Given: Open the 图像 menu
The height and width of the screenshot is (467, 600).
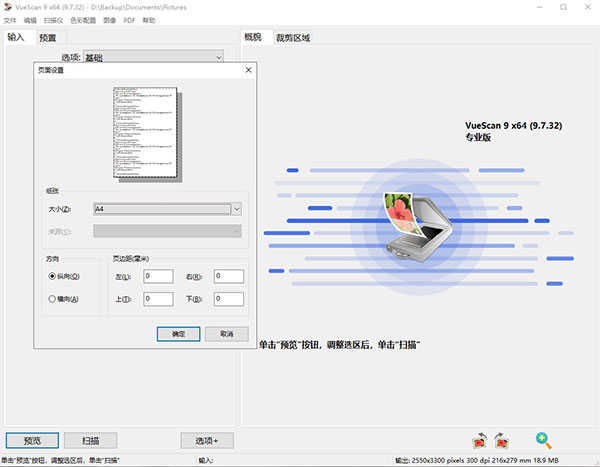Looking at the screenshot, I should click(109, 20).
